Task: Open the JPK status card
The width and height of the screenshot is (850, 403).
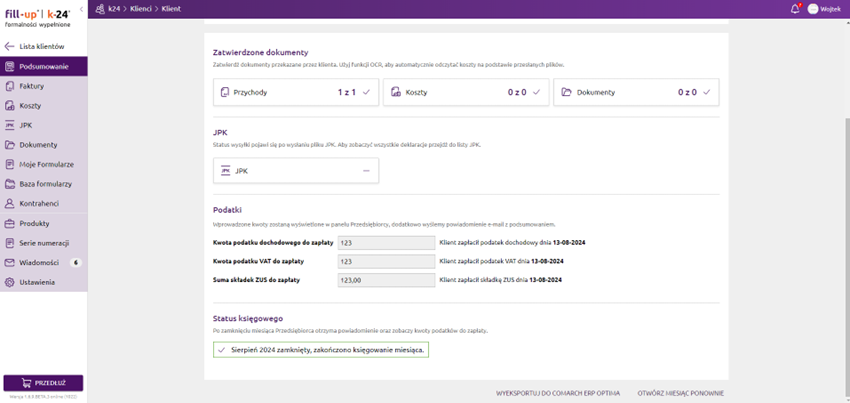Action: click(x=296, y=171)
